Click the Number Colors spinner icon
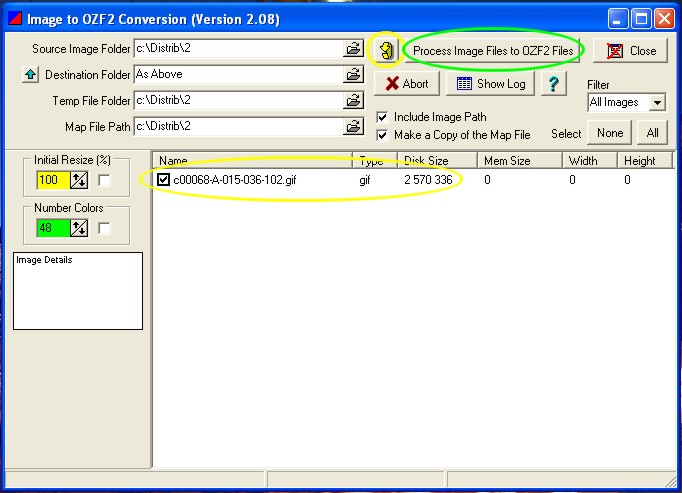The image size is (682, 493). point(79,228)
